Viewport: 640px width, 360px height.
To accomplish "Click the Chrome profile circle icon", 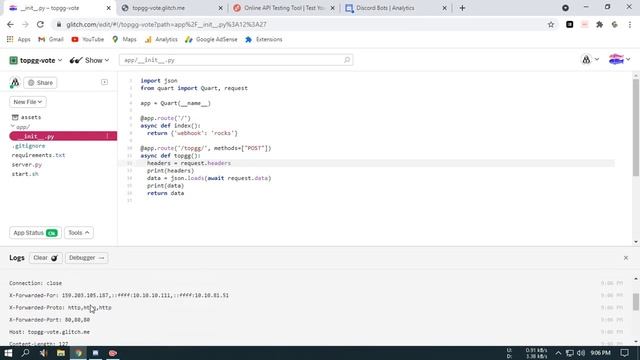I will click(565, 8).
